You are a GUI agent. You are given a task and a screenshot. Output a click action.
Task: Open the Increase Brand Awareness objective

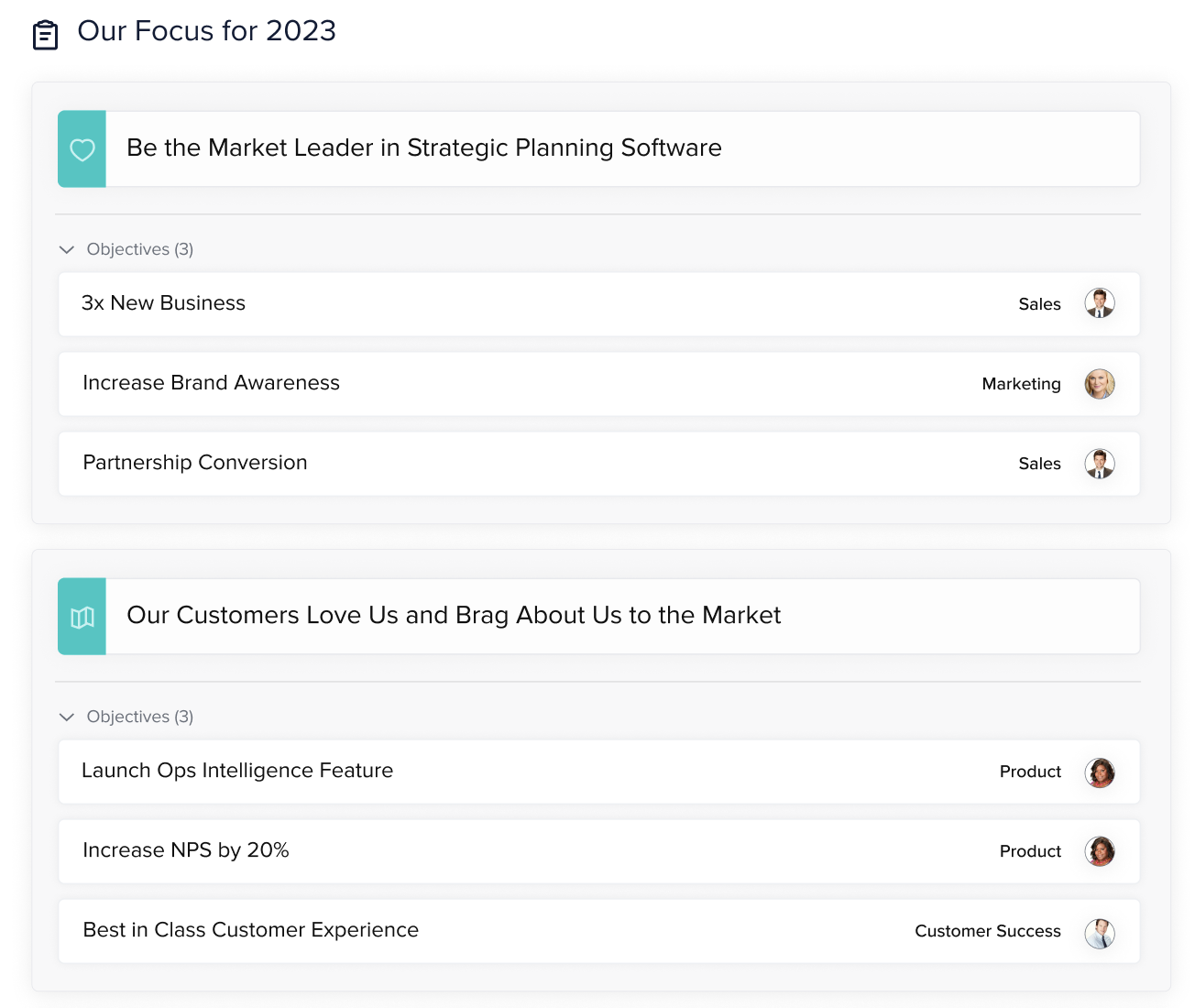click(211, 383)
